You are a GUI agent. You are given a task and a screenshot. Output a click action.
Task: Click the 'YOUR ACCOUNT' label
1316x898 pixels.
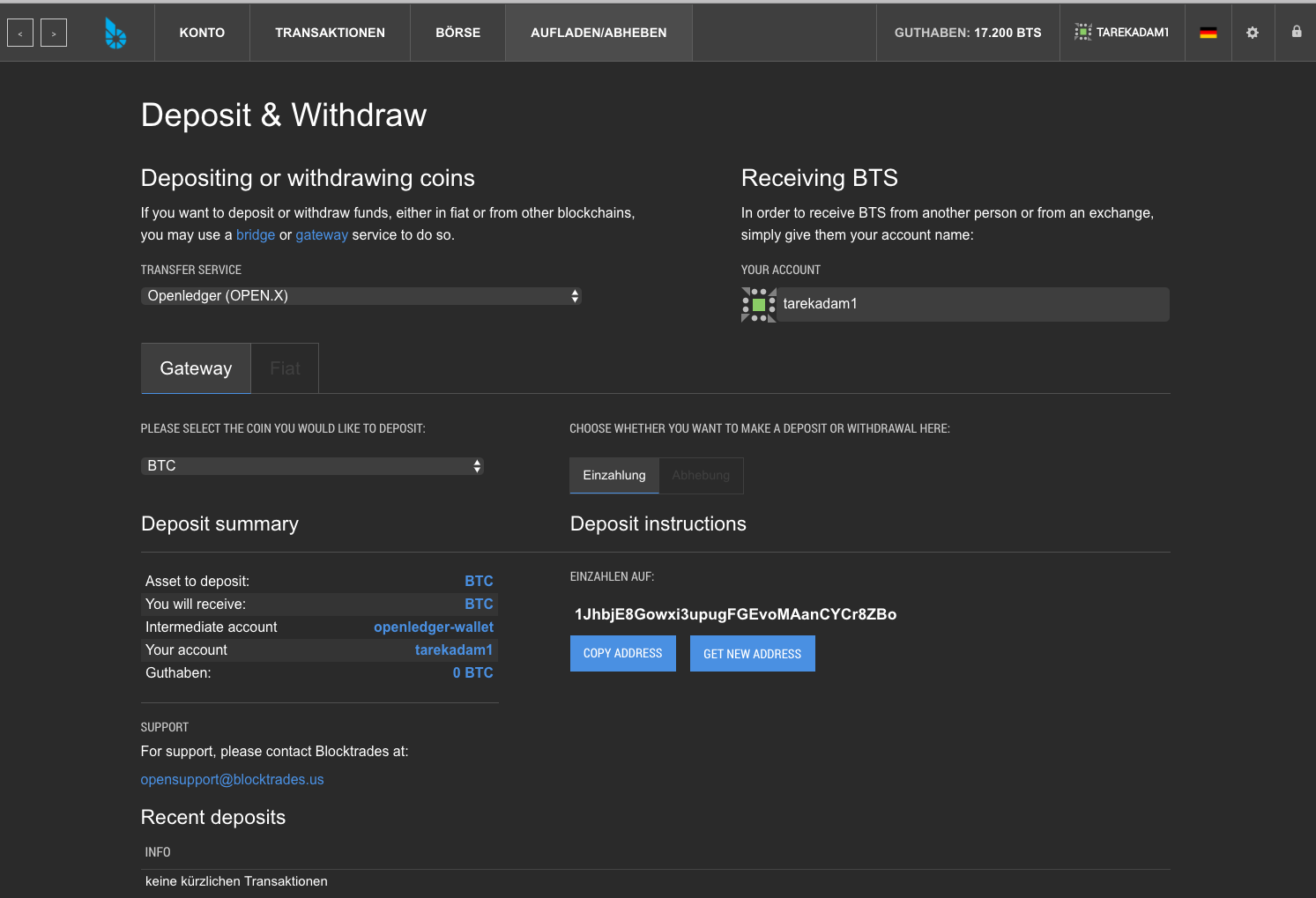(x=781, y=270)
